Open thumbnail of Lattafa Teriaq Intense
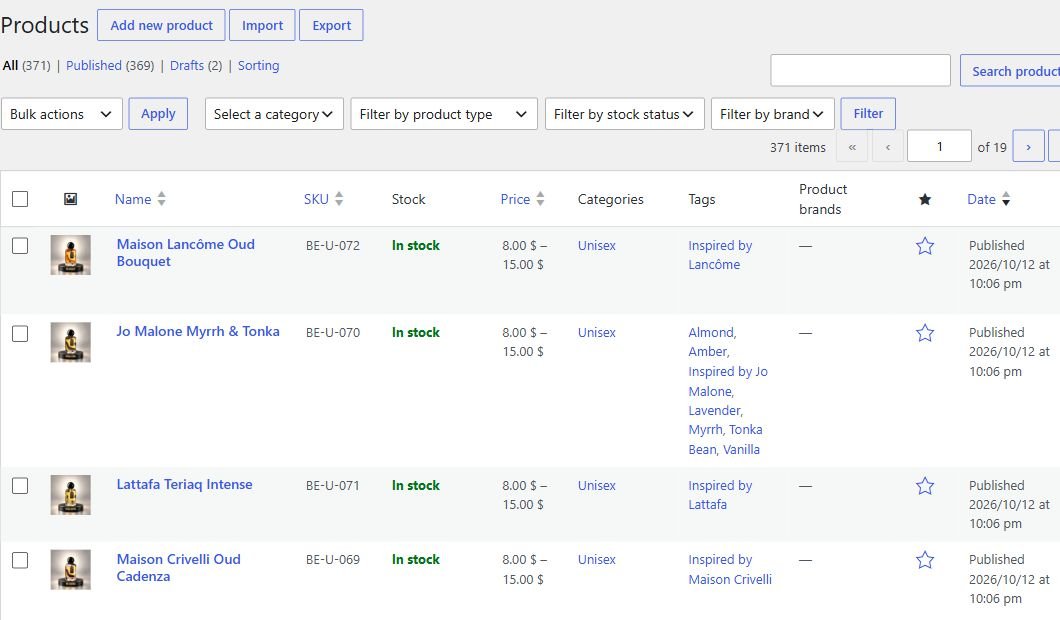 tap(70, 495)
